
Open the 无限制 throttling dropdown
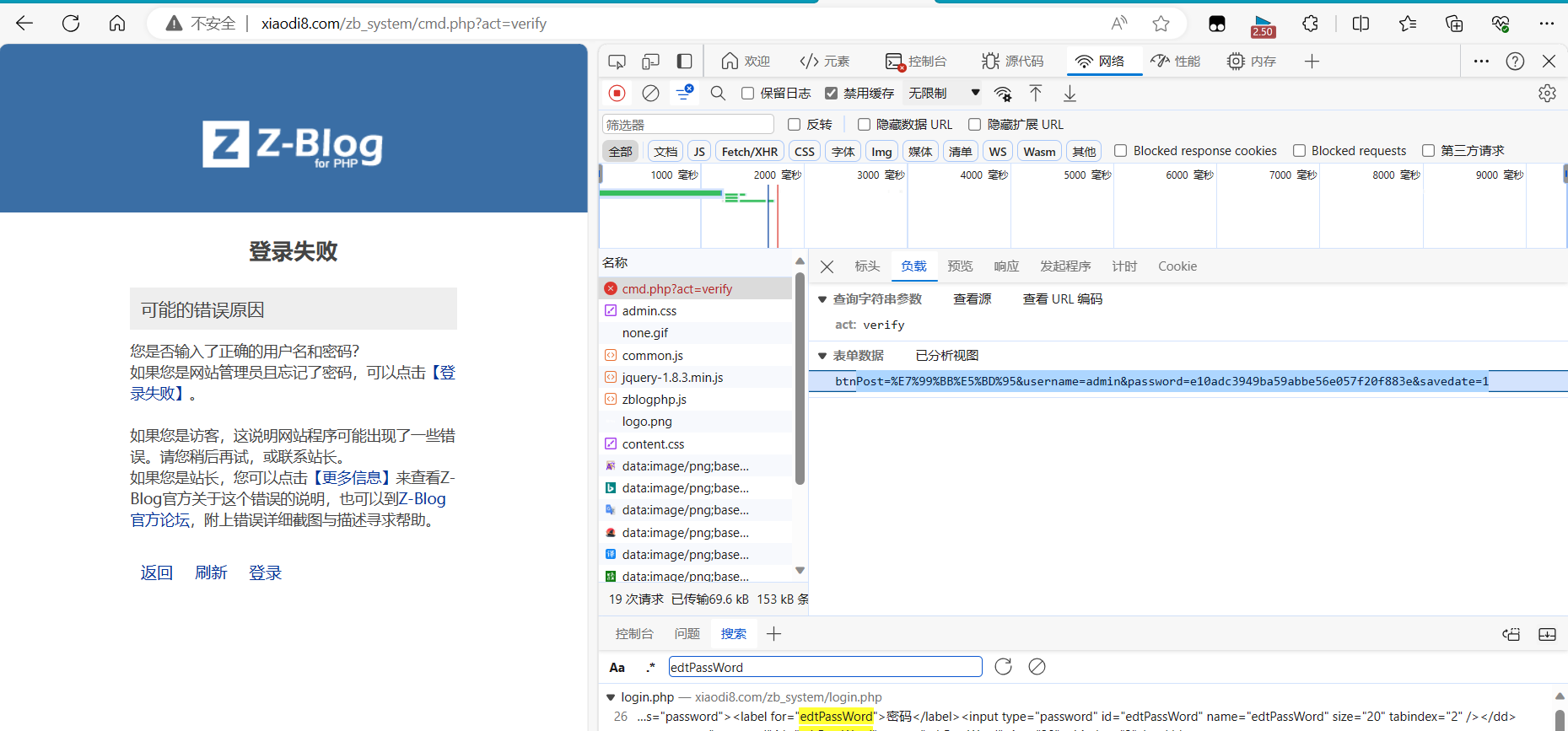[x=943, y=94]
